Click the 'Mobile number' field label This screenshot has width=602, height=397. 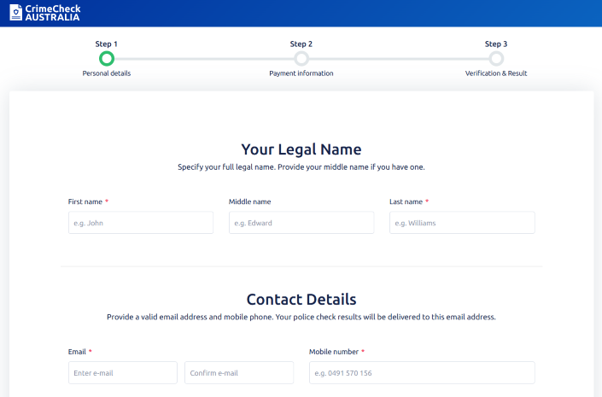[334, 352]
